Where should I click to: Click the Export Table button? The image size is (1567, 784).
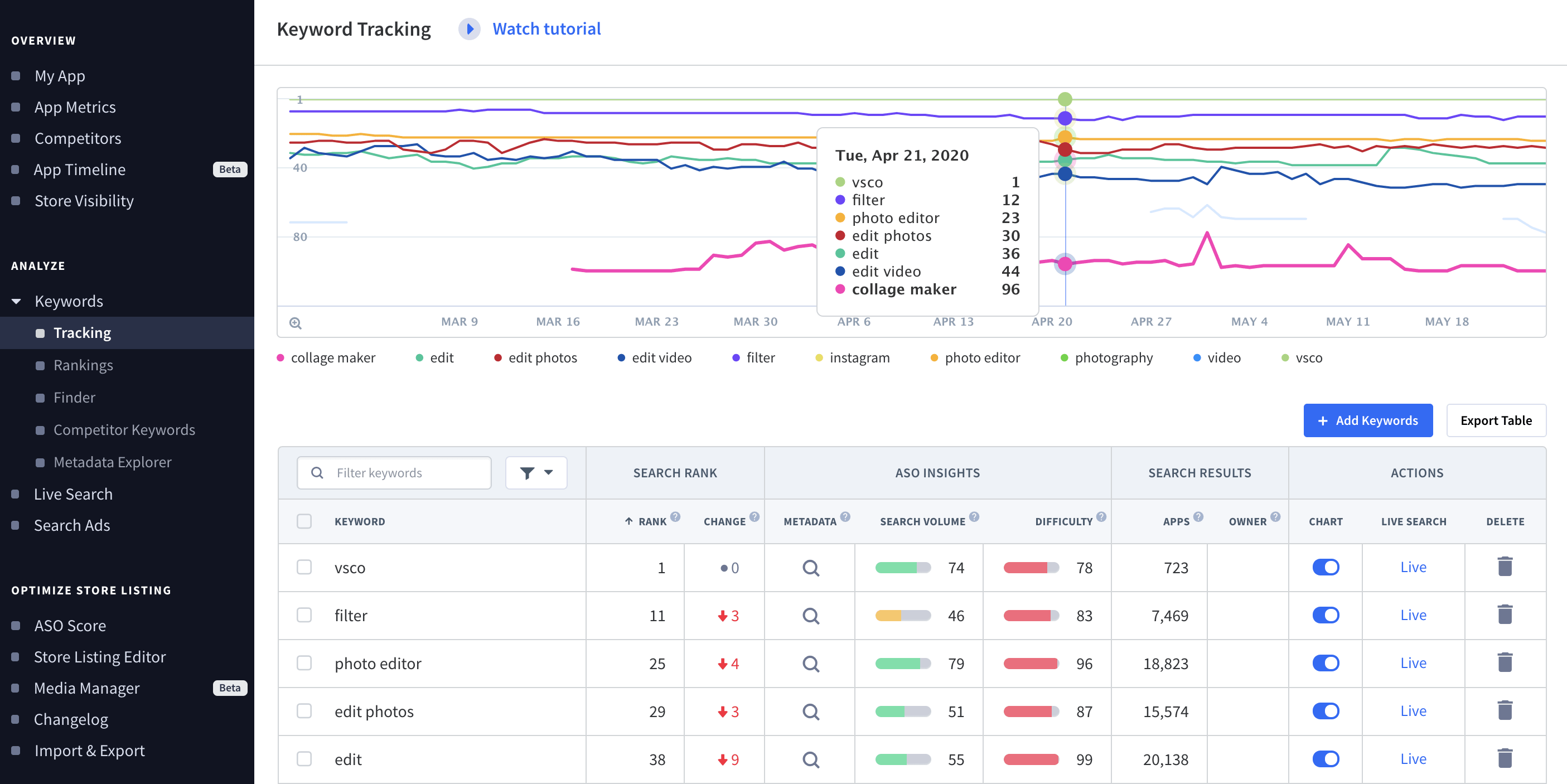coord(1496,420)
